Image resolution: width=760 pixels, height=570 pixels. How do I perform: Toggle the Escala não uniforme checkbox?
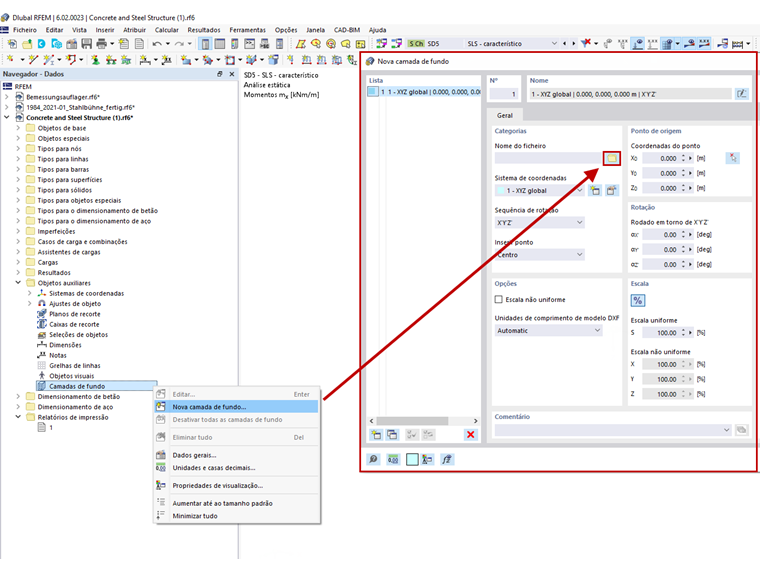click(x=498, y=300)
